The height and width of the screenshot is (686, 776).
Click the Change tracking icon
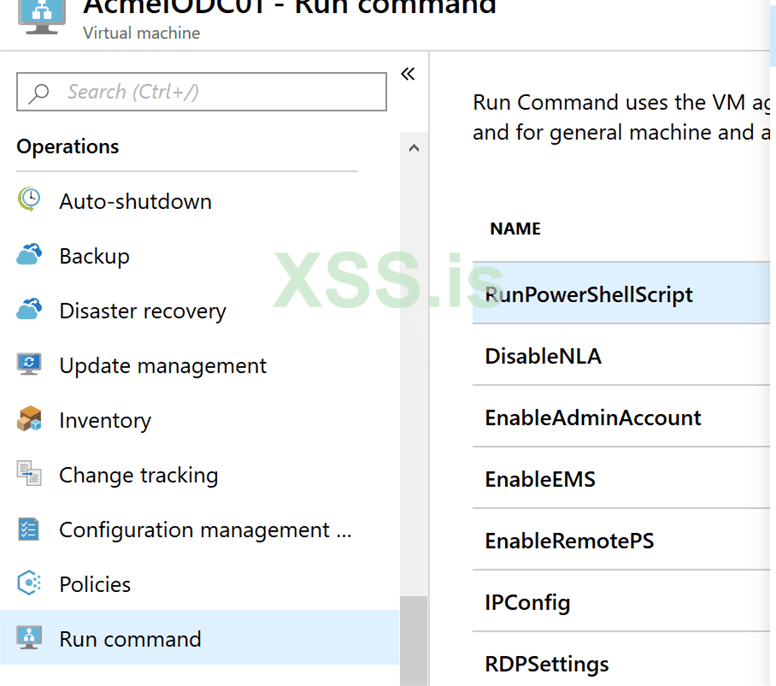point(29,474)
